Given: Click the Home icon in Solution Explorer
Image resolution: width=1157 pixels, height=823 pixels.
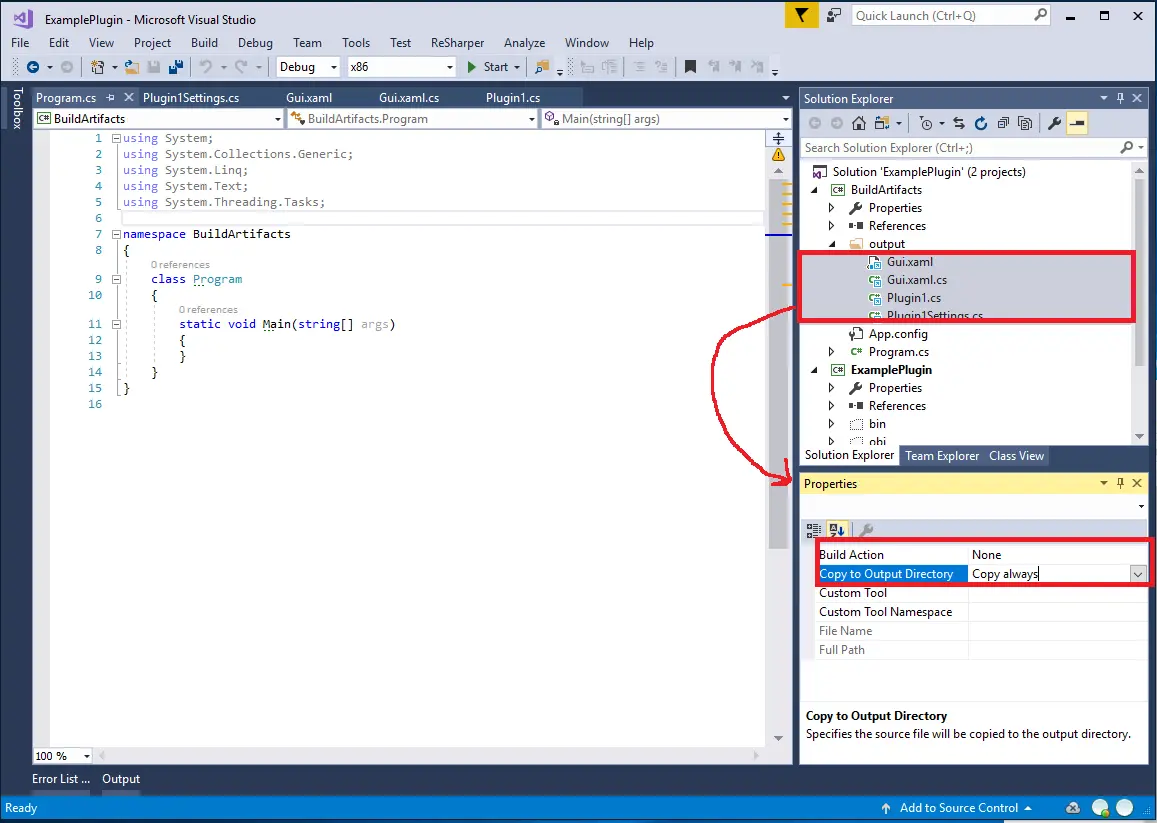Looking at the screenshot, I should tap(859, 123).
